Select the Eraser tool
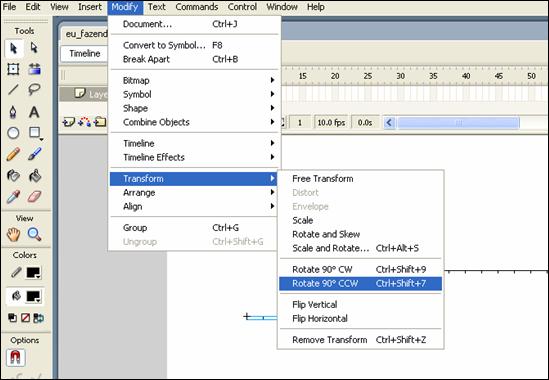 34,197
